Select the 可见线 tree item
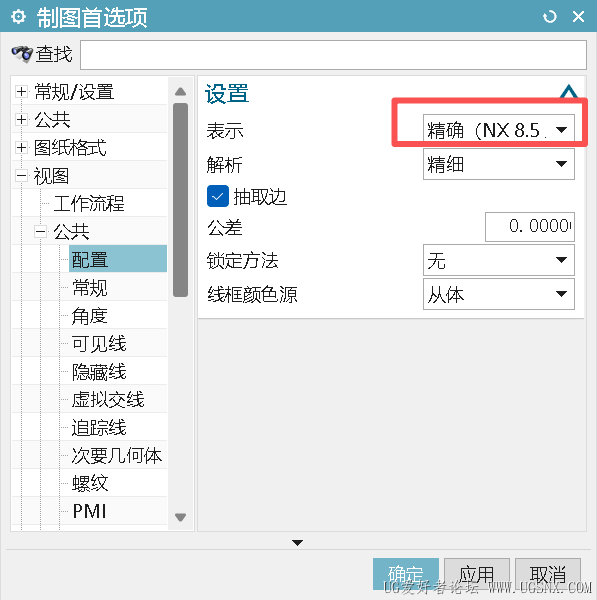Screen dimensions: 597x600 pyautogui.click(x=99, y=344)
